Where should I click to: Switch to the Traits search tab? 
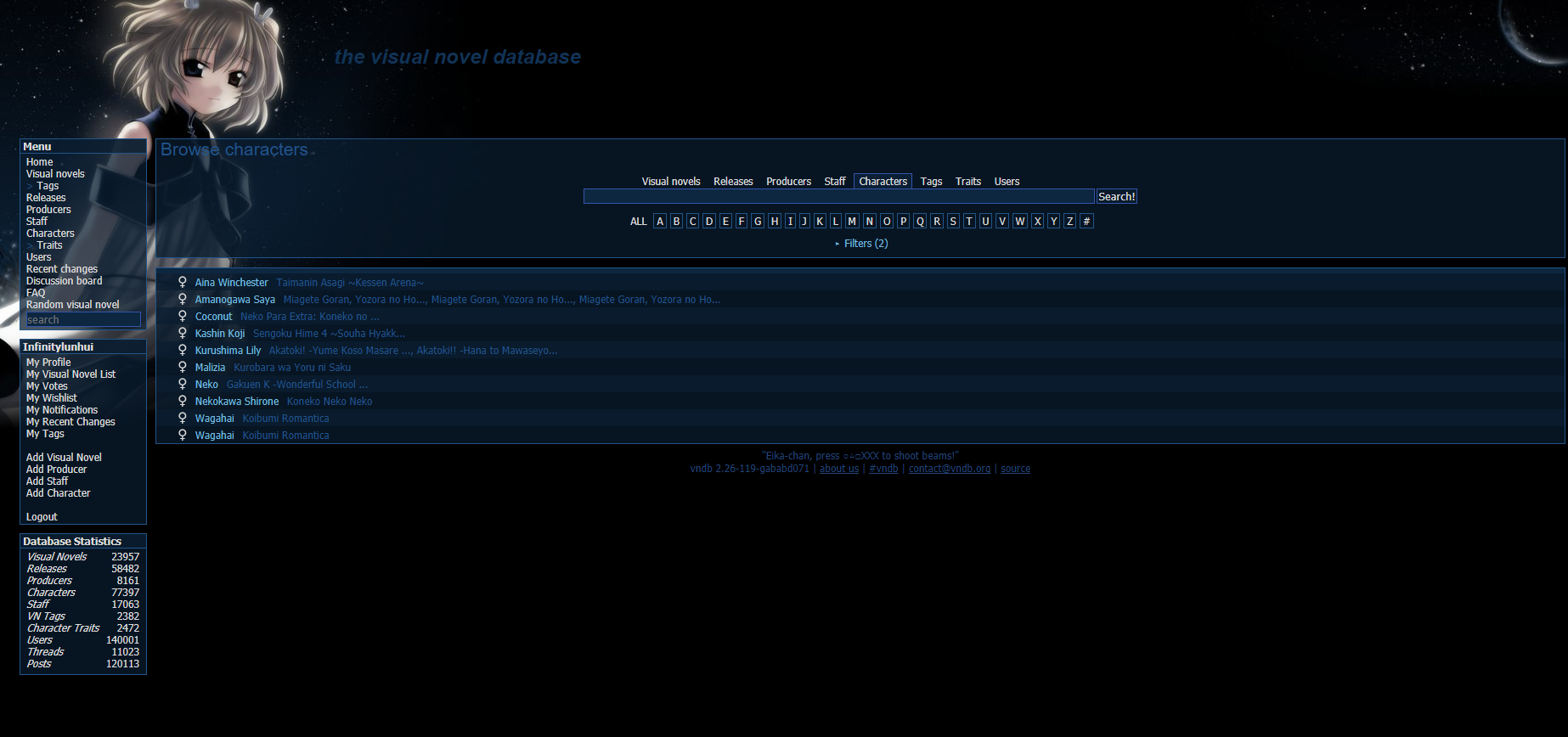[967, 182]
